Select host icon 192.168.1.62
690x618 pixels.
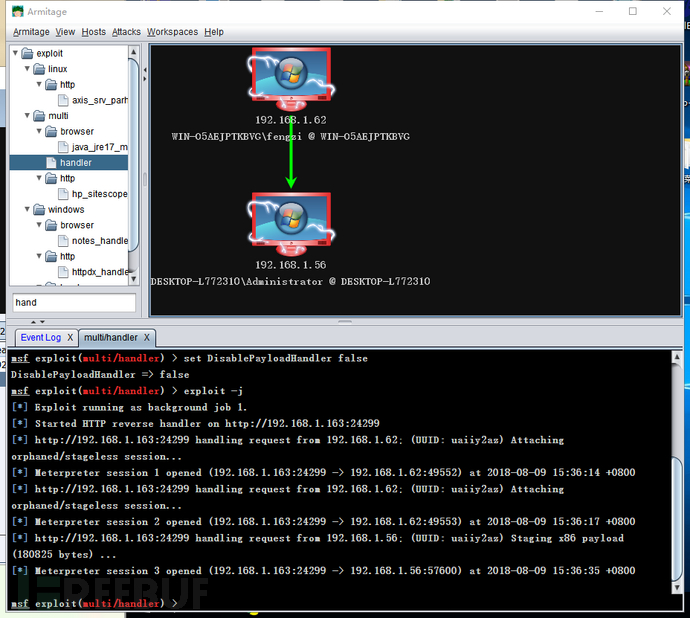tap(291, 79)
